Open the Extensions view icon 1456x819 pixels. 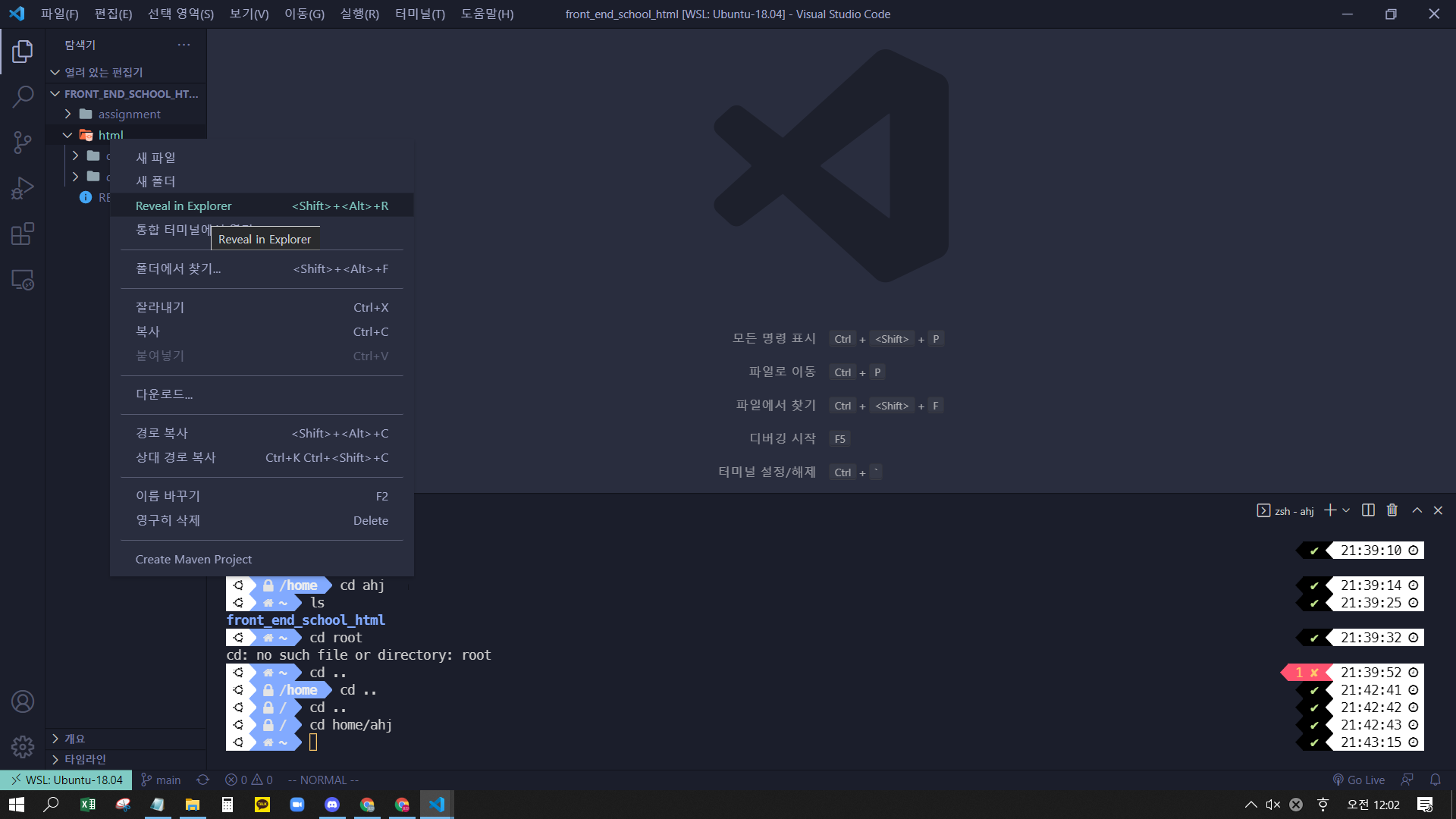23,234
